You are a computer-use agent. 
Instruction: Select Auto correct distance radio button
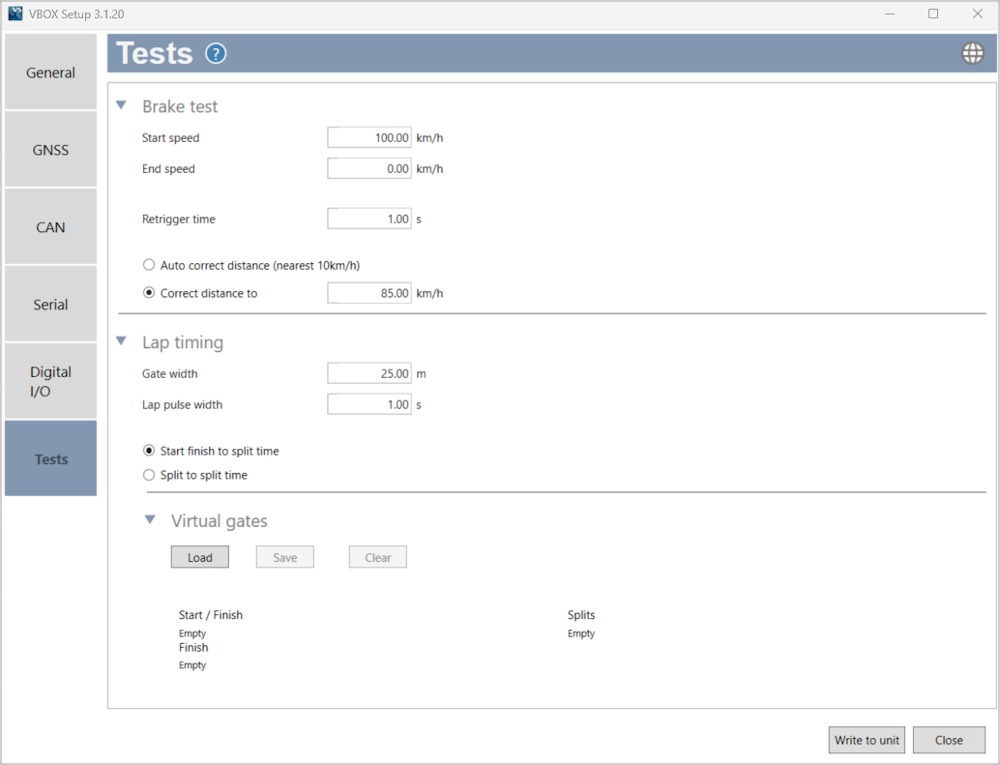tap(149, 265)
